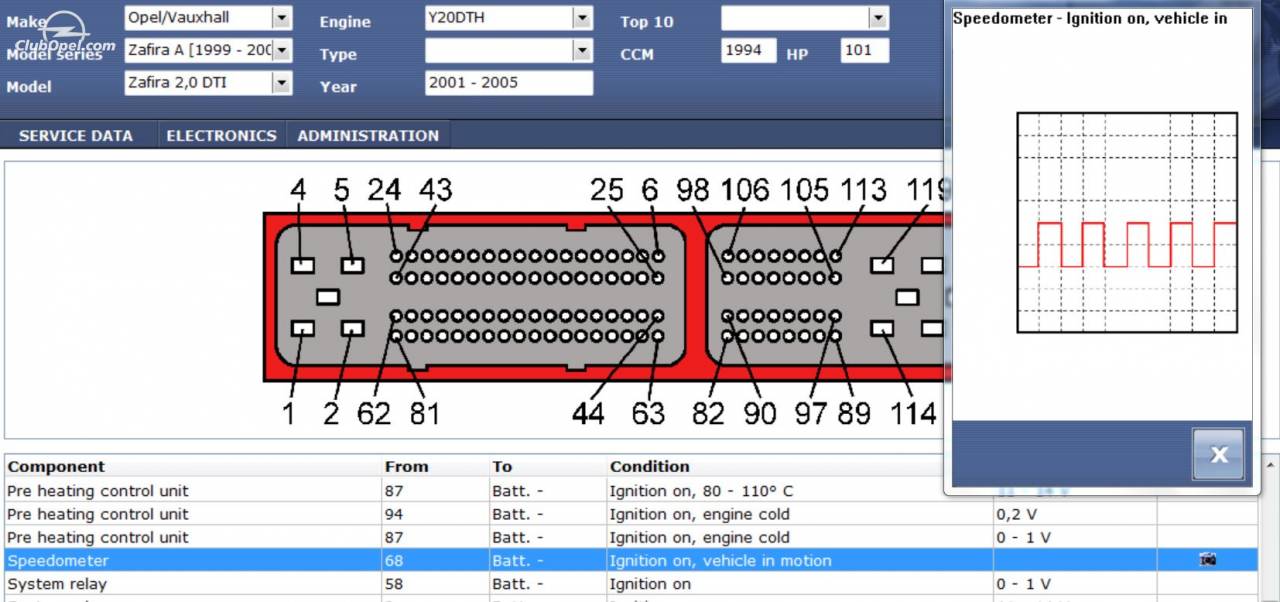Click the '0,2 V' voltage value
The width and height of the screenshot is (1280, 602).
coord(1016,514)
